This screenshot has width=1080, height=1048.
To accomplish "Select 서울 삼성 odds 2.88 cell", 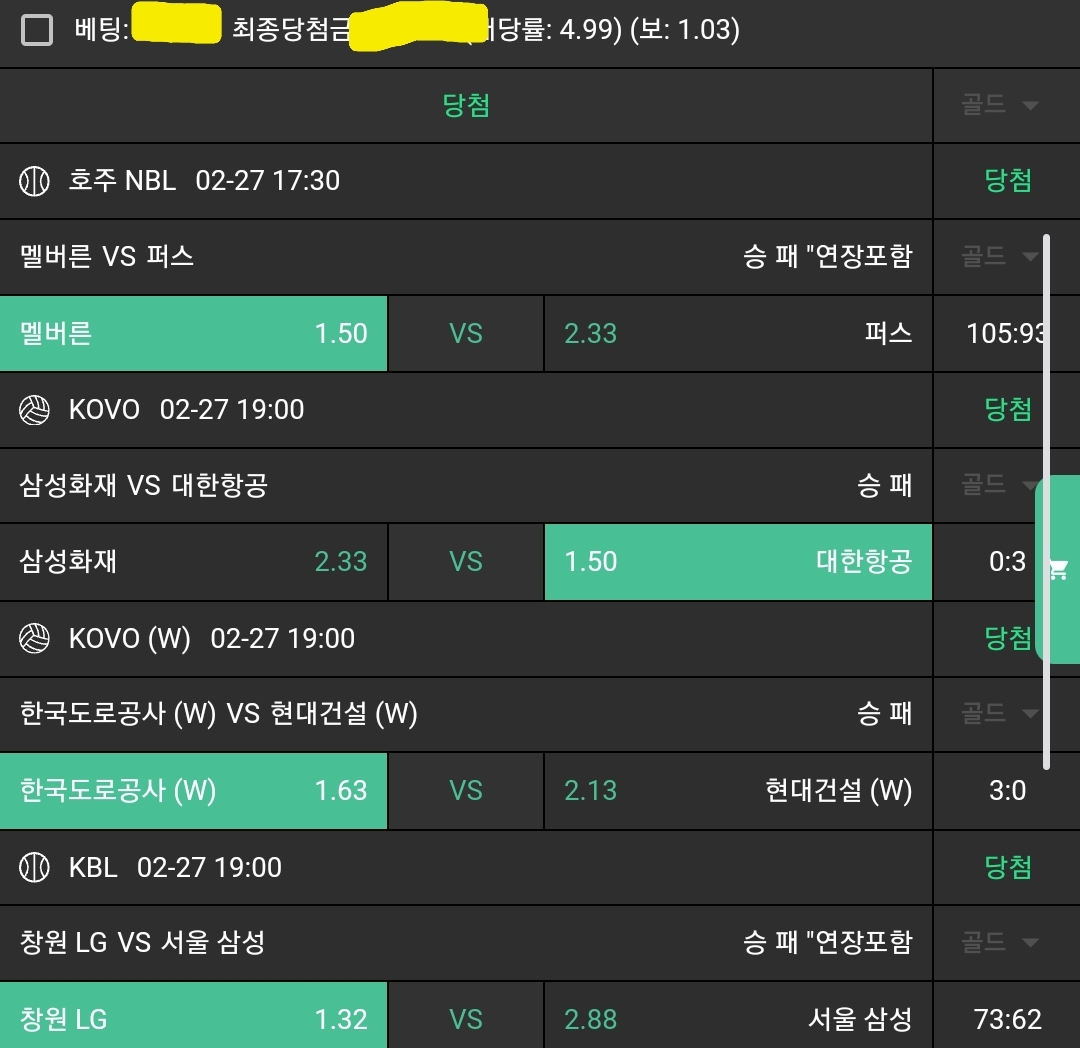I will click(x=738, y=1019).
